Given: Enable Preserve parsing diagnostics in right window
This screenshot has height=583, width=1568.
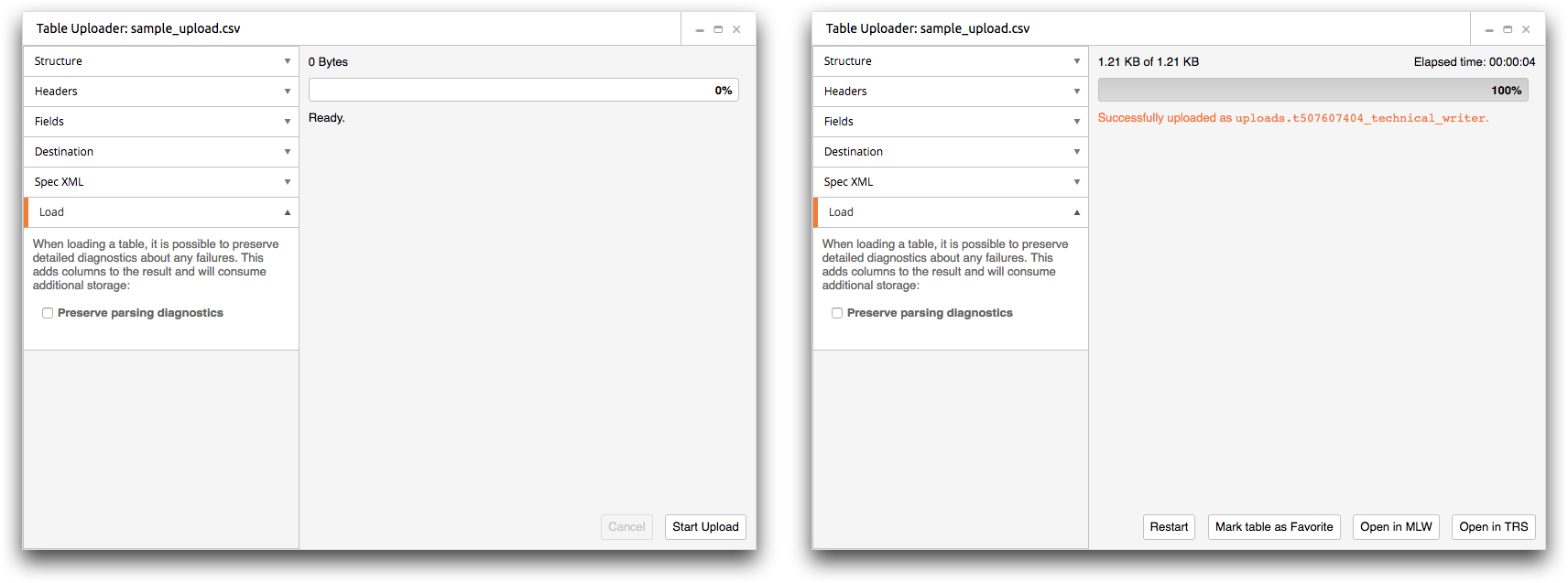Looking at the screenshot, I should pos(837,313).
